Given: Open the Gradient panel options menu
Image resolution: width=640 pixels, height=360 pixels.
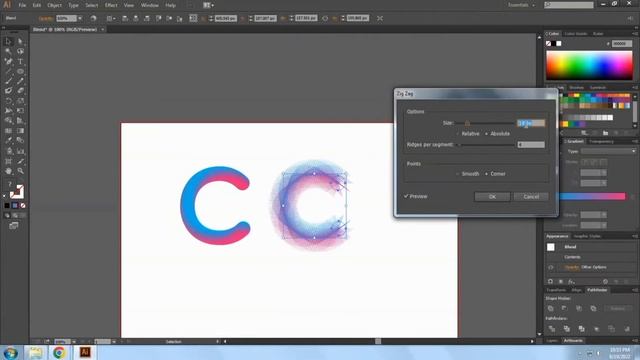Looking at the screenshot, I should (635, 141).
